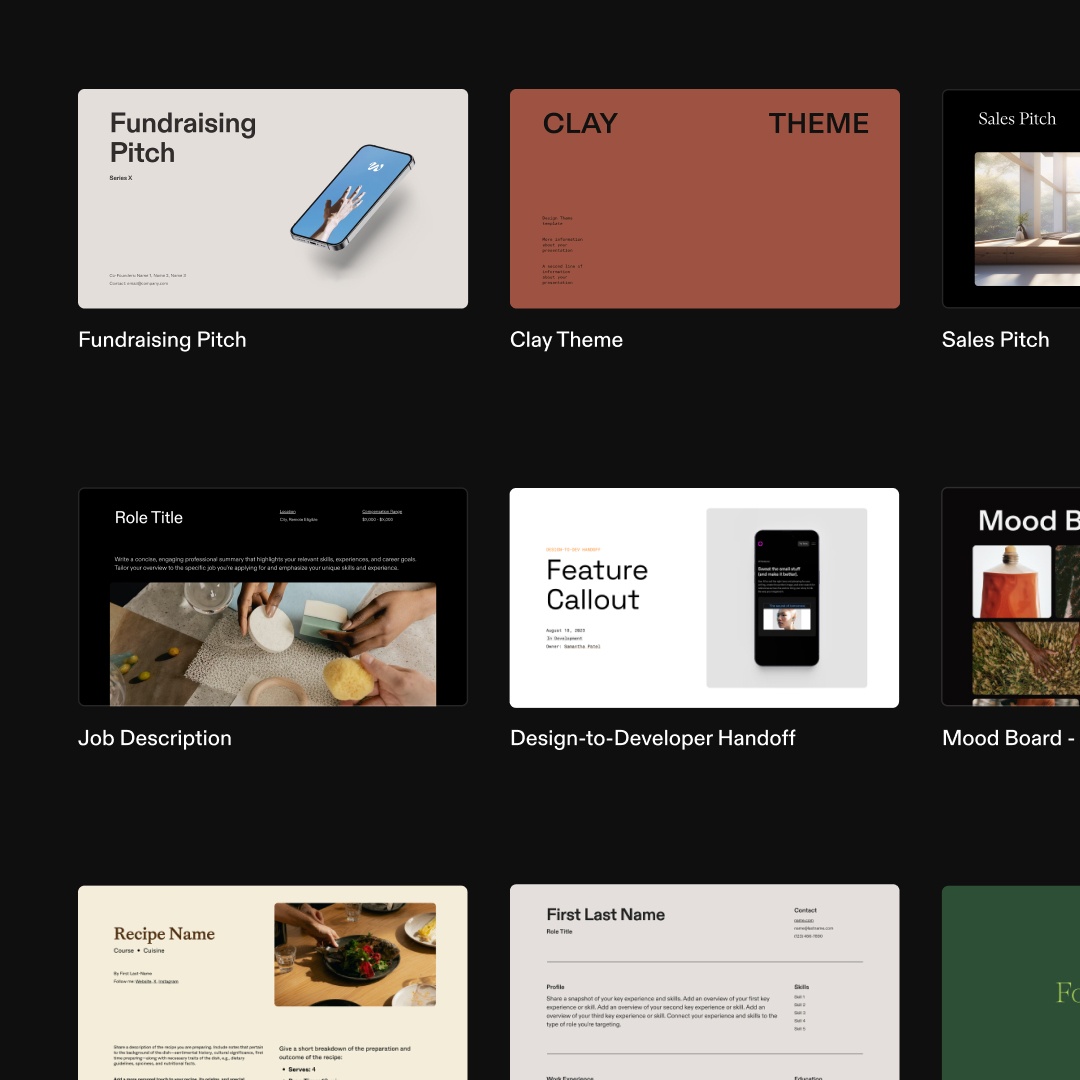Click the "Sales Pitch" title label
The image size is (1080, 1080).
point(995,340)
